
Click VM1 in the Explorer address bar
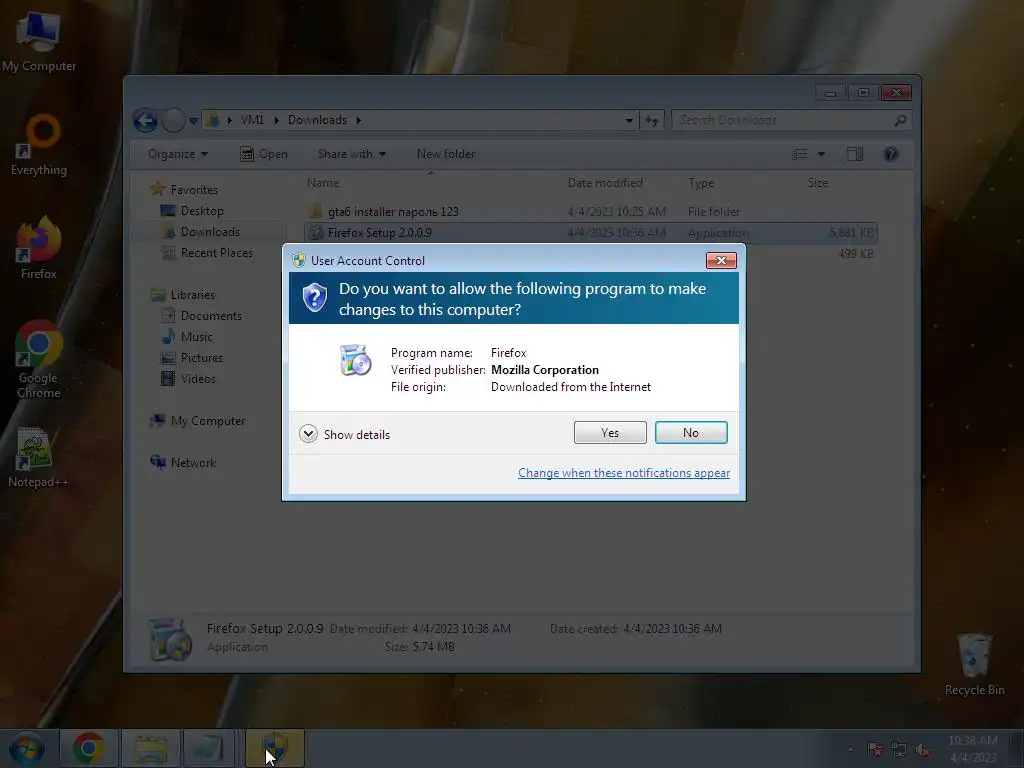pos(252,120)
